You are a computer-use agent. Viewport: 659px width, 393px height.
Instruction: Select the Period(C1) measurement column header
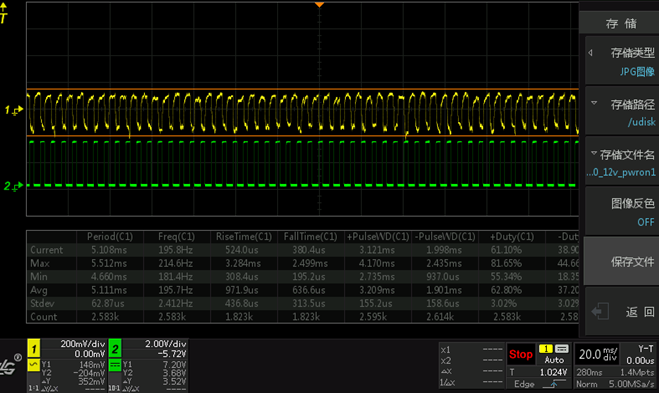(110, 237)
